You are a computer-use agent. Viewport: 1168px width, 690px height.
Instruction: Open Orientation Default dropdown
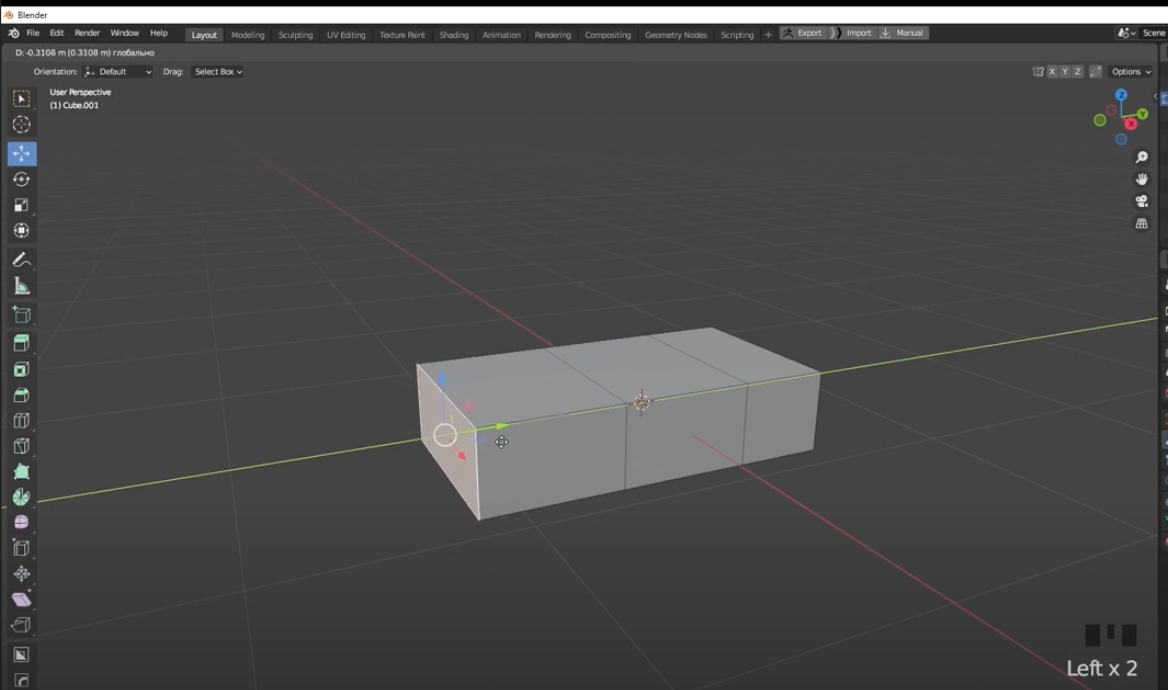(x=118, y=72)
